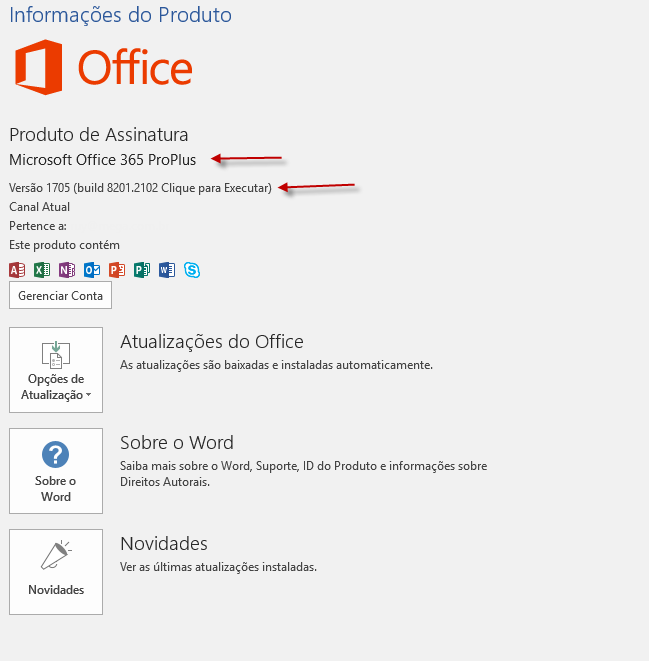The image size is (649, 661).
Task: Select the Informações do Produto heading
Action: pyautogui.click(x=121, y=15)
